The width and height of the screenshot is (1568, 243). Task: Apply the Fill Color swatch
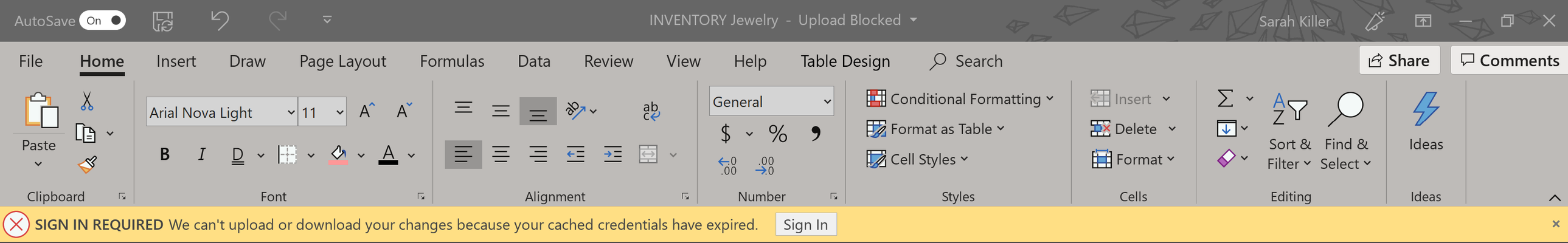pos(338,155)
